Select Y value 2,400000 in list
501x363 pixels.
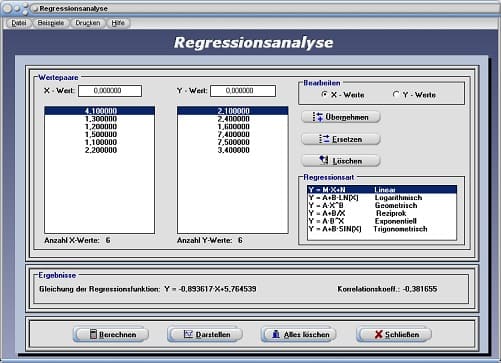(233, 119)
